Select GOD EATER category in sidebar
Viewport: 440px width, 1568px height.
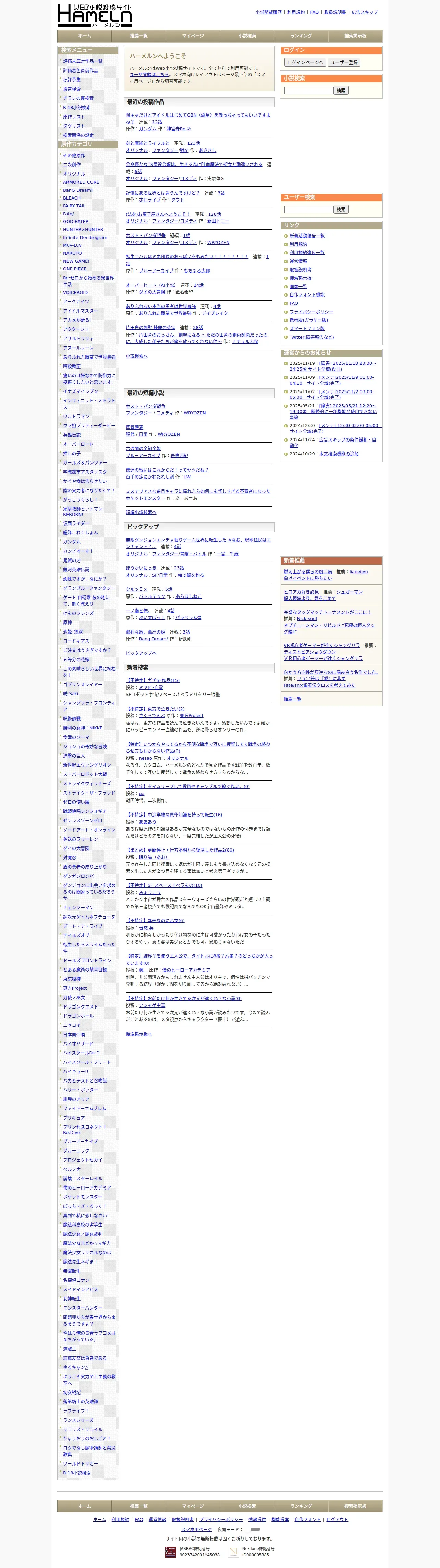point(76,221)
